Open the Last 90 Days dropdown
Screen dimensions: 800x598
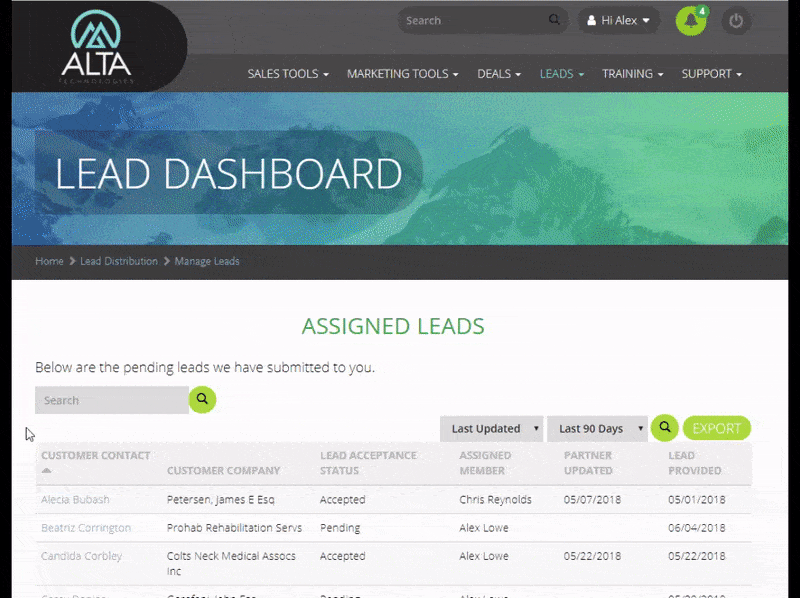point(597,429)
